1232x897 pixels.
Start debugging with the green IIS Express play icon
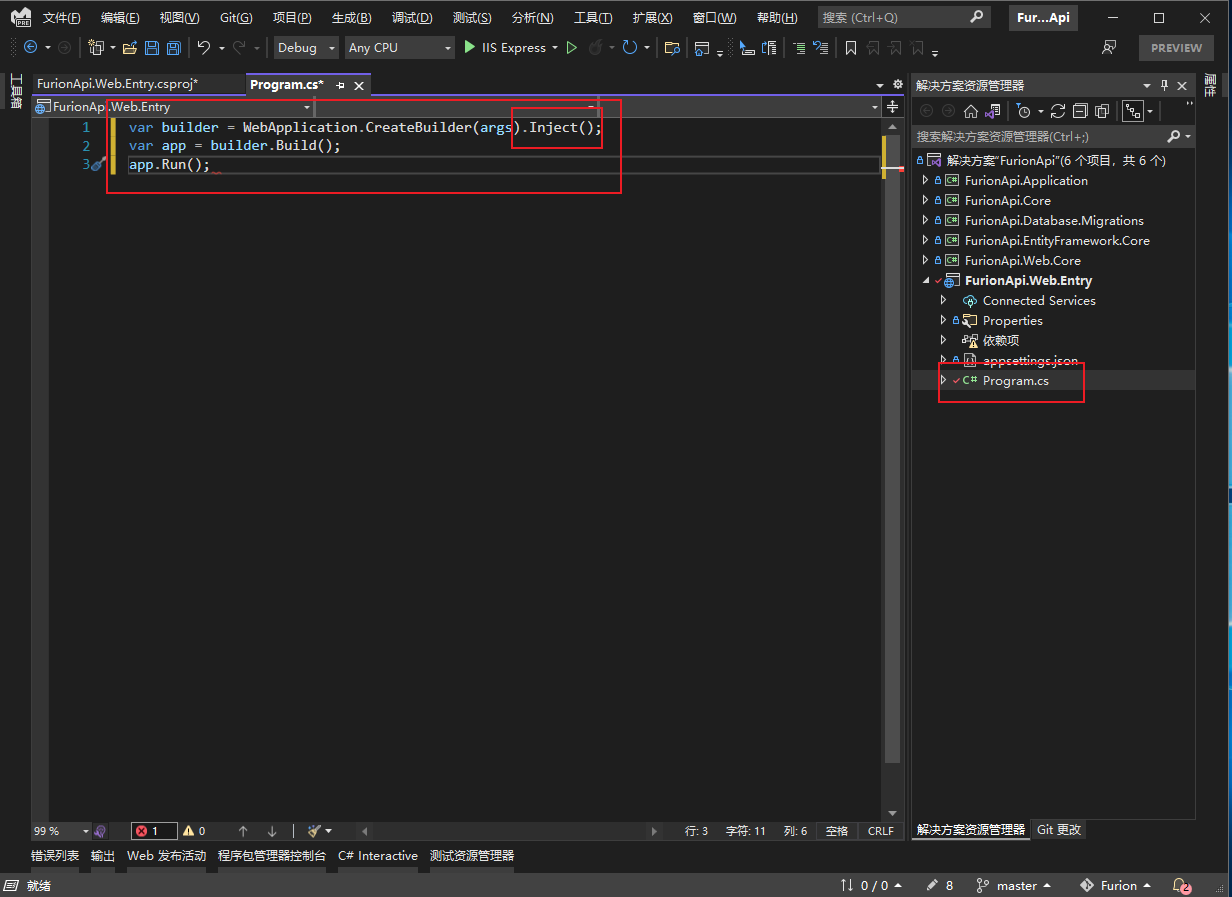coord(470,47)
